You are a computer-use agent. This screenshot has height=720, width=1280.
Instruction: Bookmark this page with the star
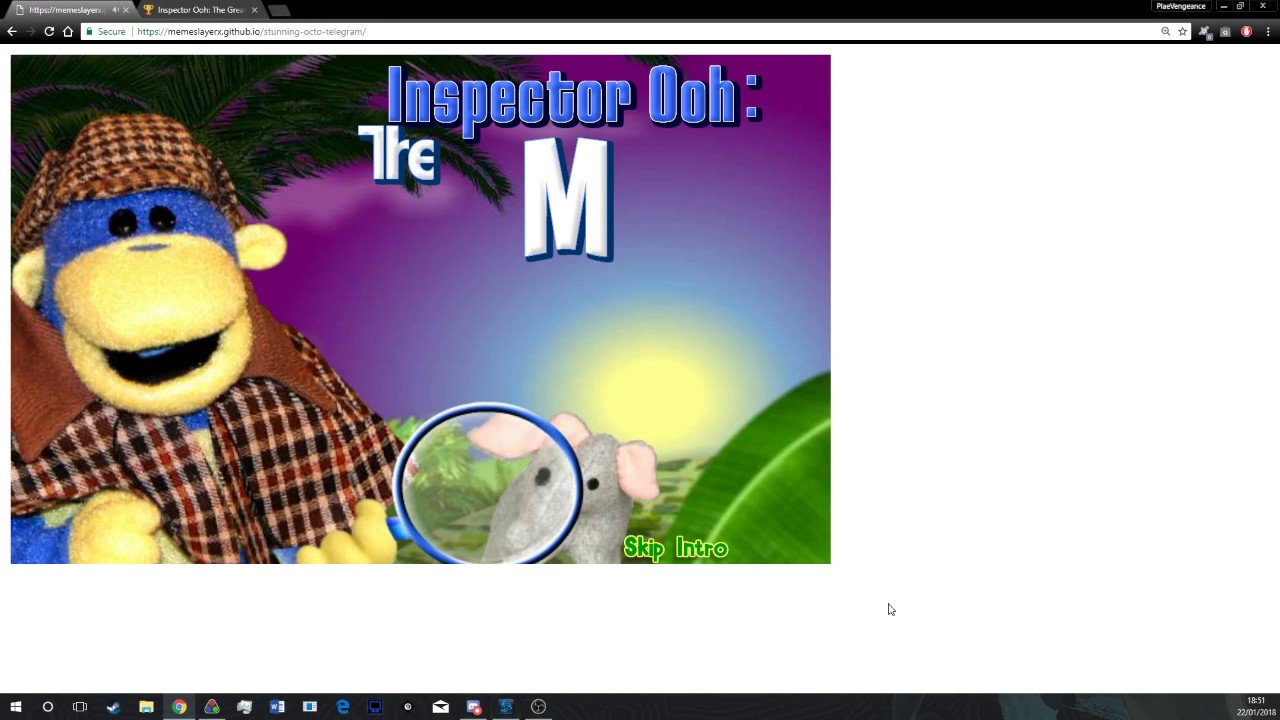pos(1182,32)
